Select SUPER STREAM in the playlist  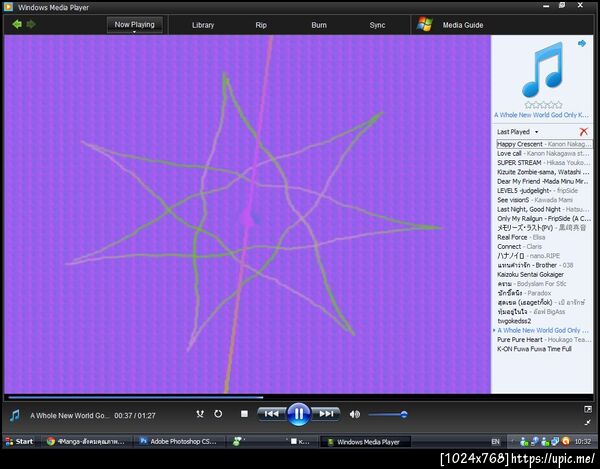click(x=544, y=163)
